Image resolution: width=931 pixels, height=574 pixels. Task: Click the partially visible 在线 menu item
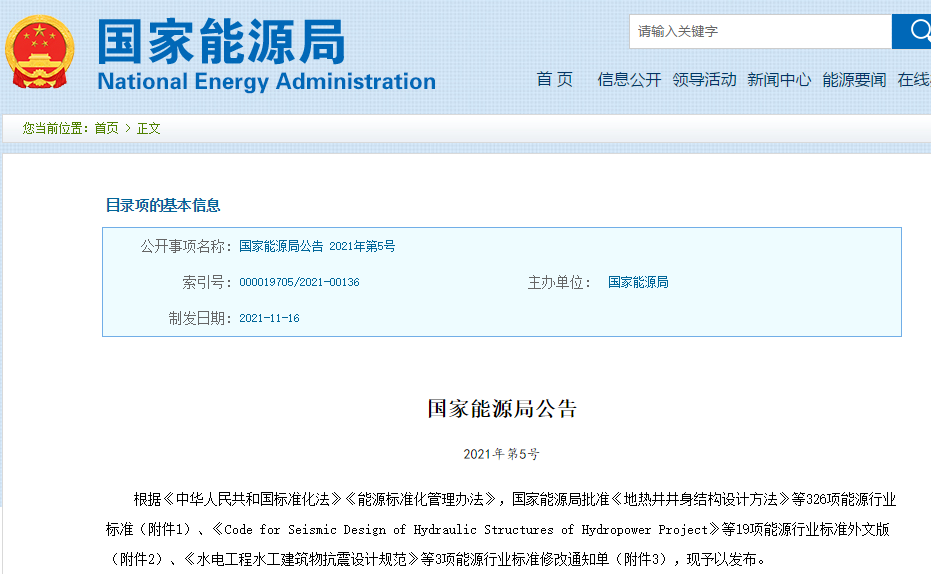click(914, 80)
